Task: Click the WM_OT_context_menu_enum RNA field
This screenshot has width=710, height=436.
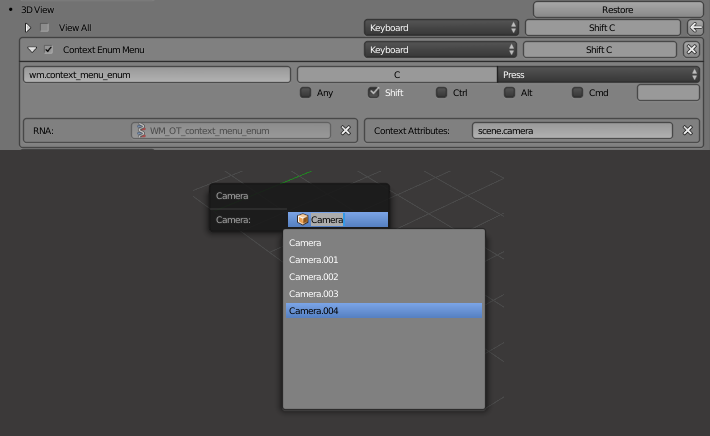Action: (231, 131)
